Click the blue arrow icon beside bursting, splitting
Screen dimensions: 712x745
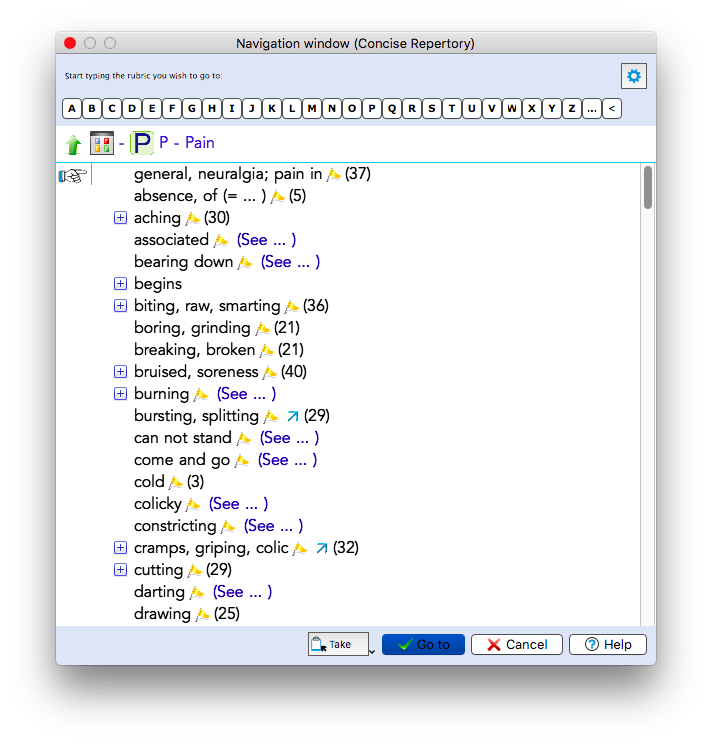(293, 416)
